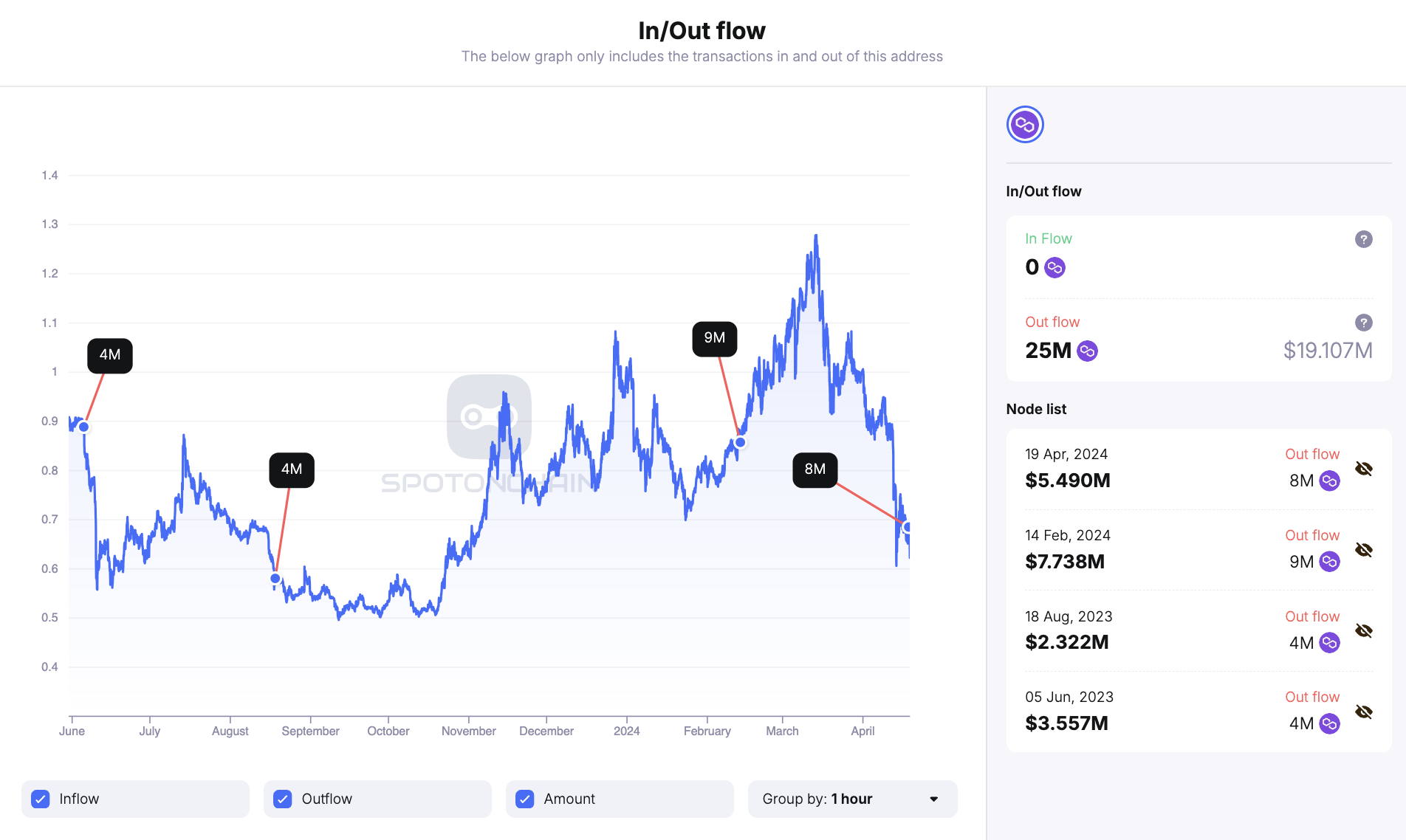
Task: Click the token icon in 19 Apr, 2024 node
Action: [x=1329, y=481]
